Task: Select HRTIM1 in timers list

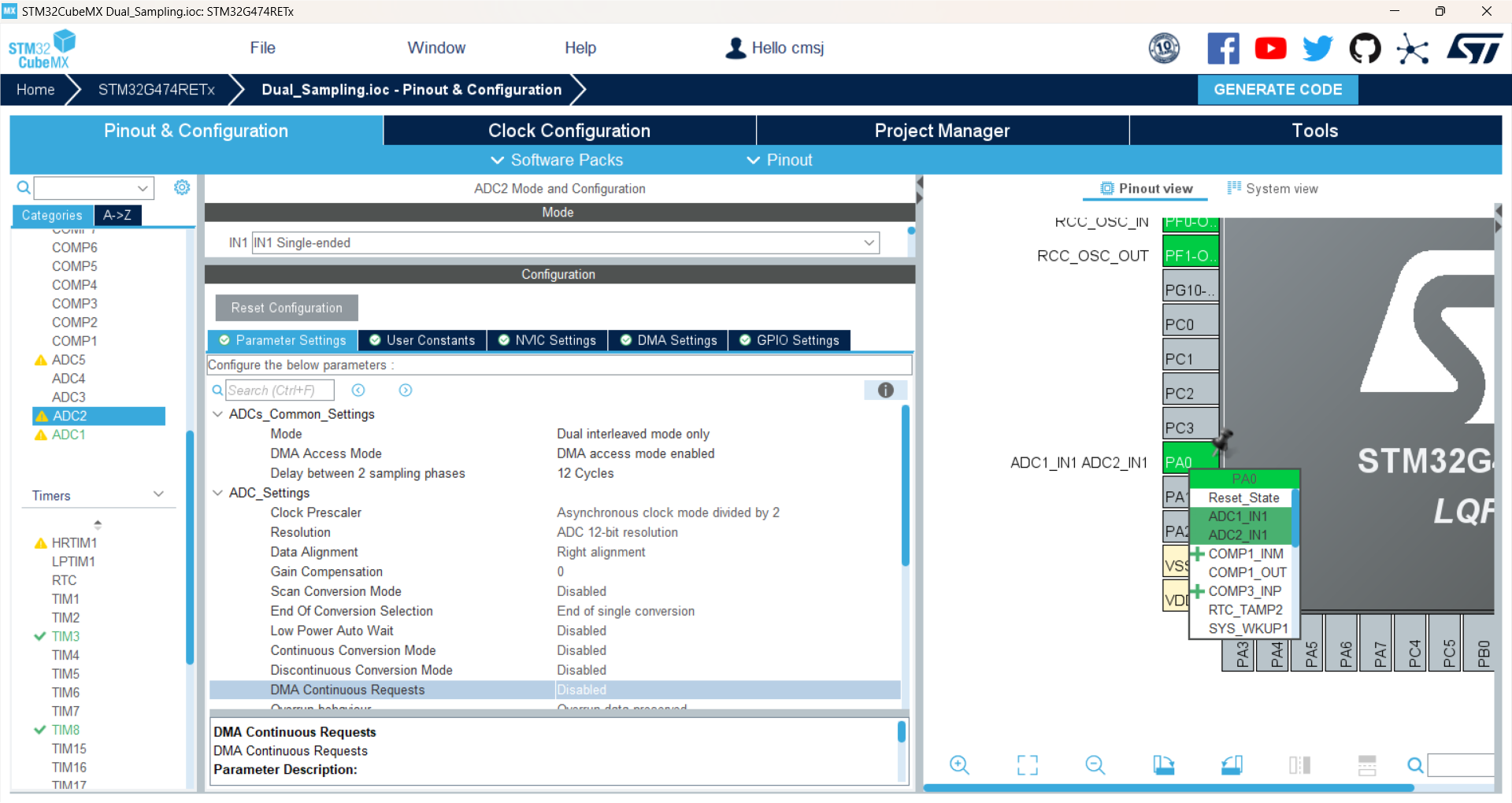Action: 74,542
